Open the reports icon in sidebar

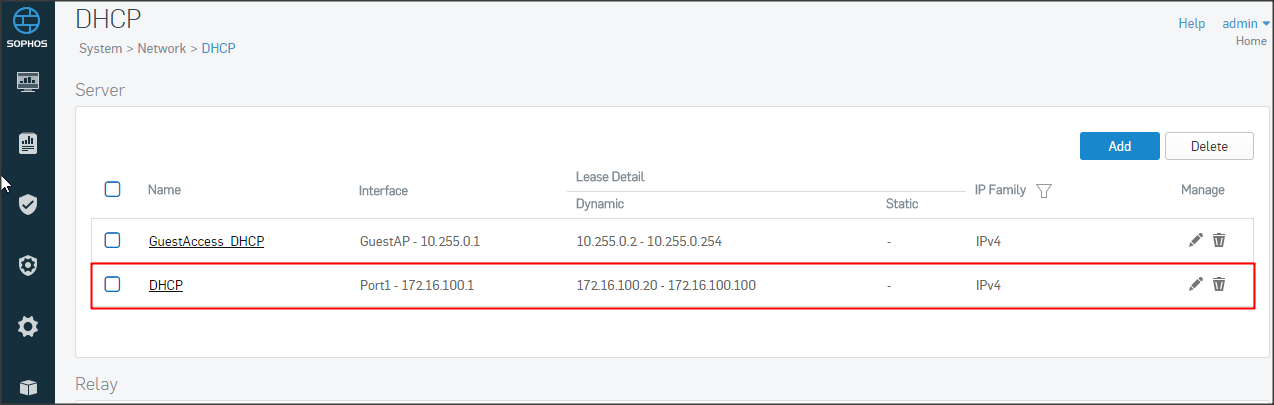(28, 143)
